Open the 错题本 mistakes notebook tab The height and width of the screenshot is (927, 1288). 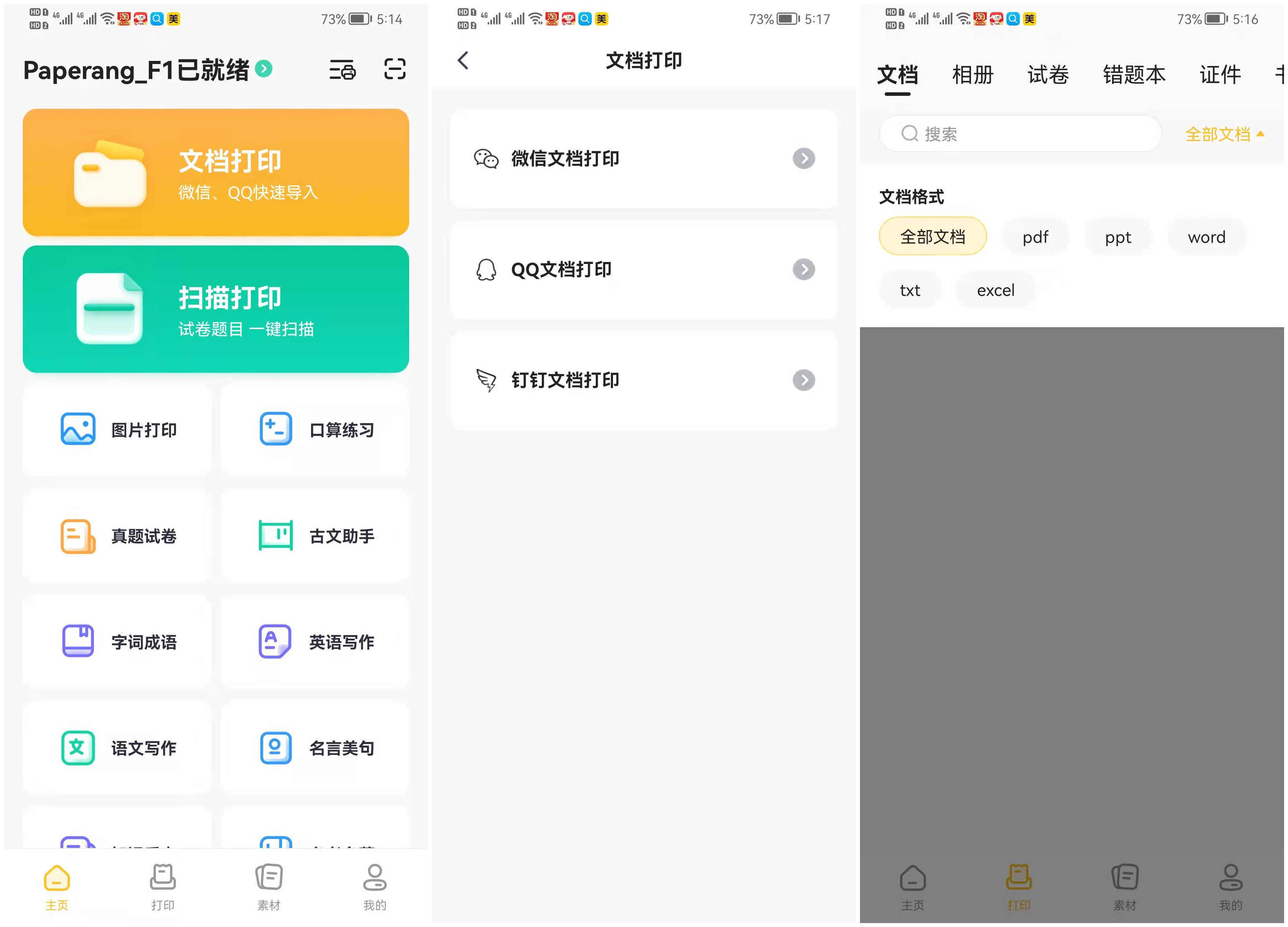pos(1133,74)
